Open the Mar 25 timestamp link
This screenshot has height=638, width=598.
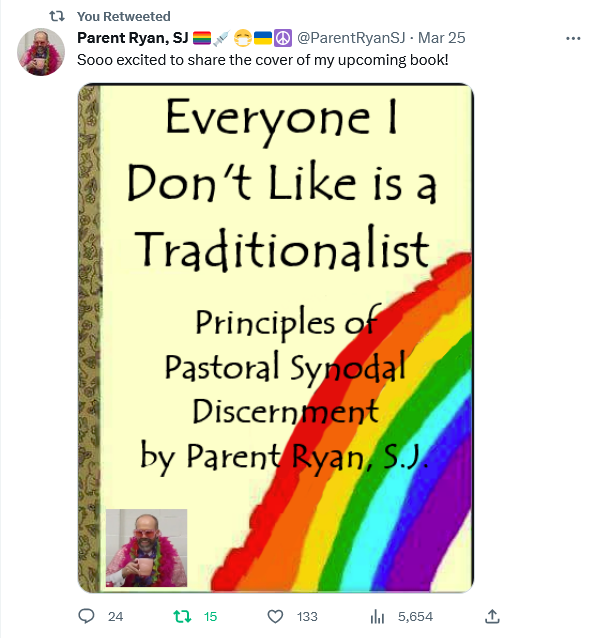[441, 38]
